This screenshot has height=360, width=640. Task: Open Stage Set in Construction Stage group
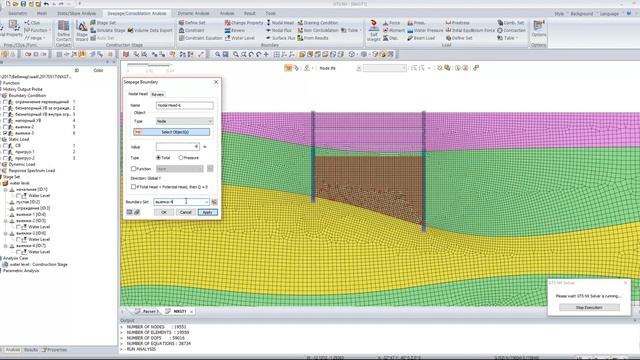tap(103, 23)
